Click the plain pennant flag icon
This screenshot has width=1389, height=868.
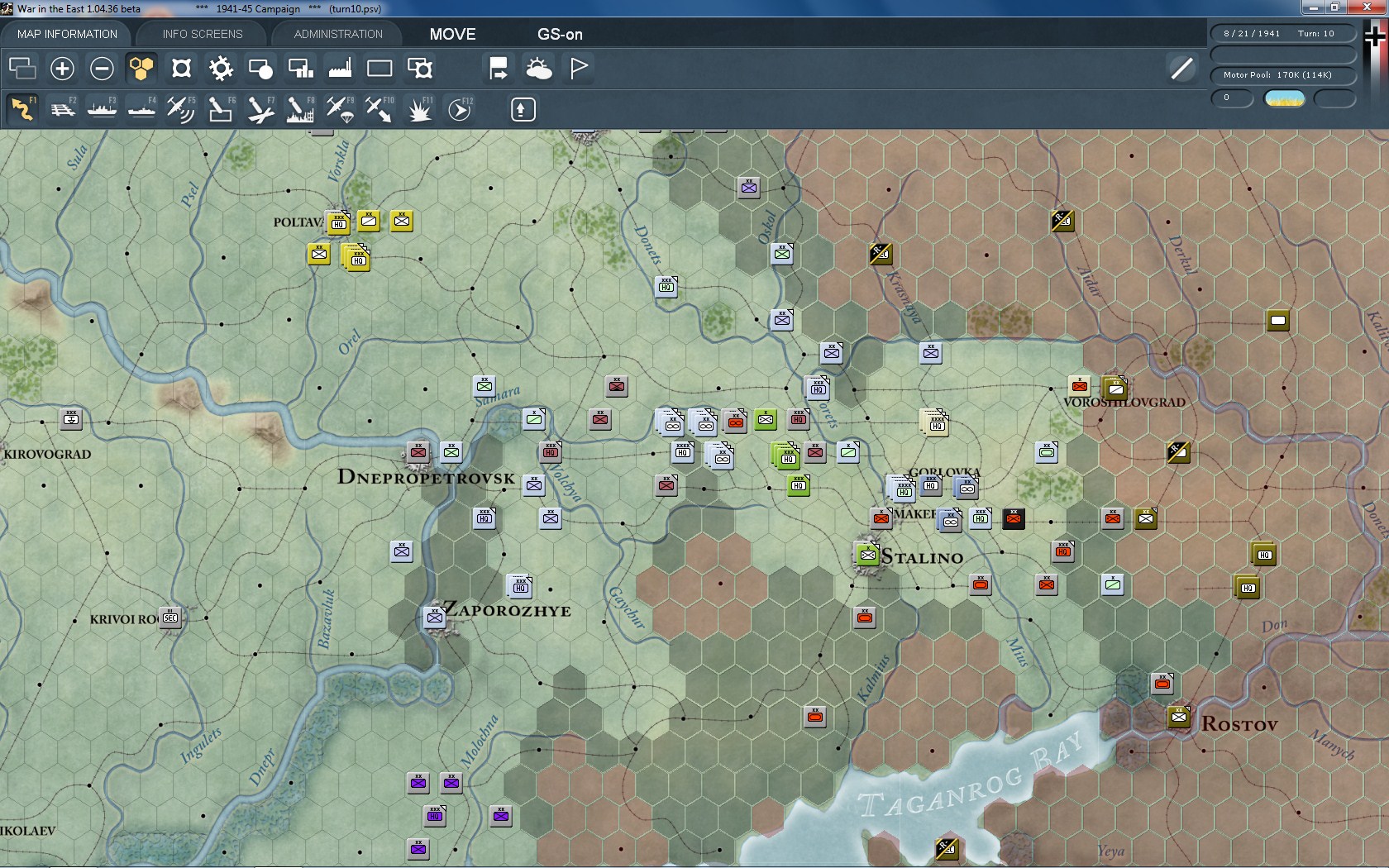(x=579, y=69)
